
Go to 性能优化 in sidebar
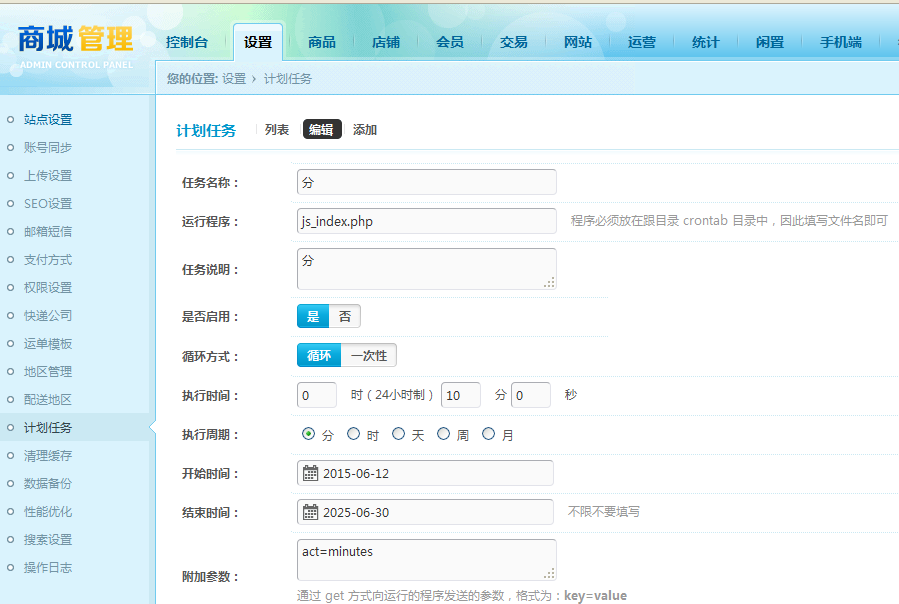[x=48, y=512]
